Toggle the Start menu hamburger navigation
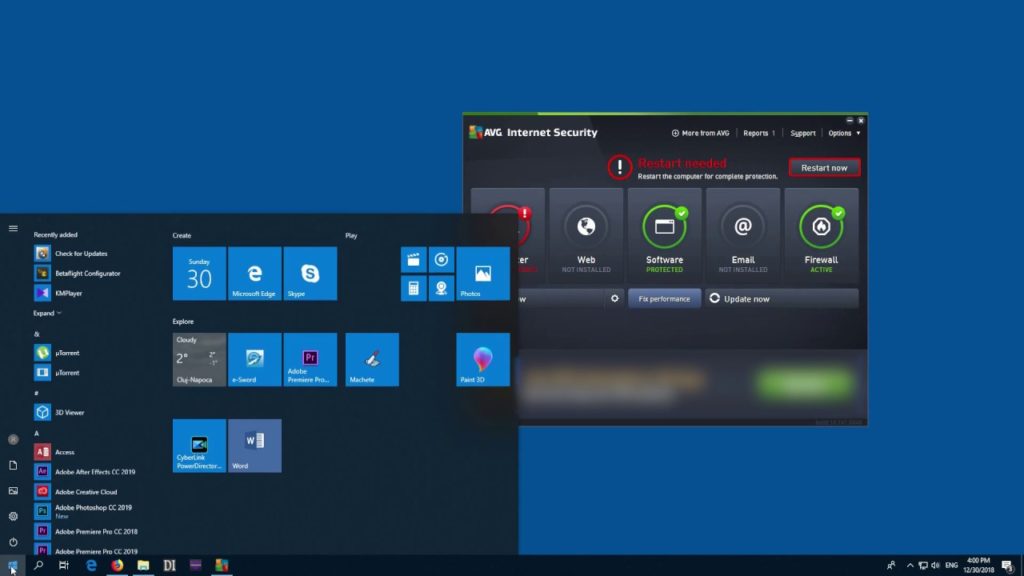This screenshot has height=576, width=1024. 13,229
